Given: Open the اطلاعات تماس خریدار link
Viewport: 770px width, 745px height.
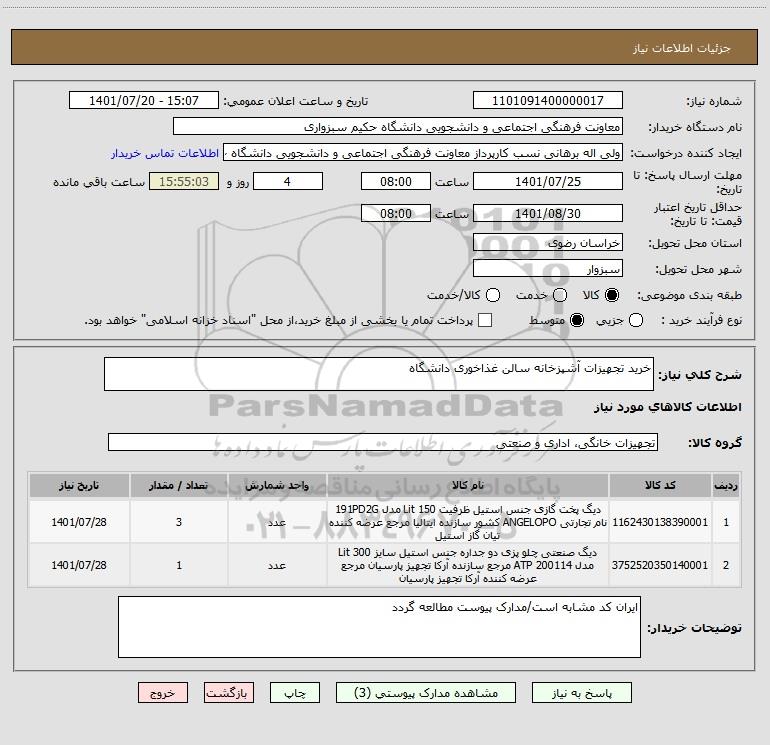Looking at the screenshot, I should 165,153.
